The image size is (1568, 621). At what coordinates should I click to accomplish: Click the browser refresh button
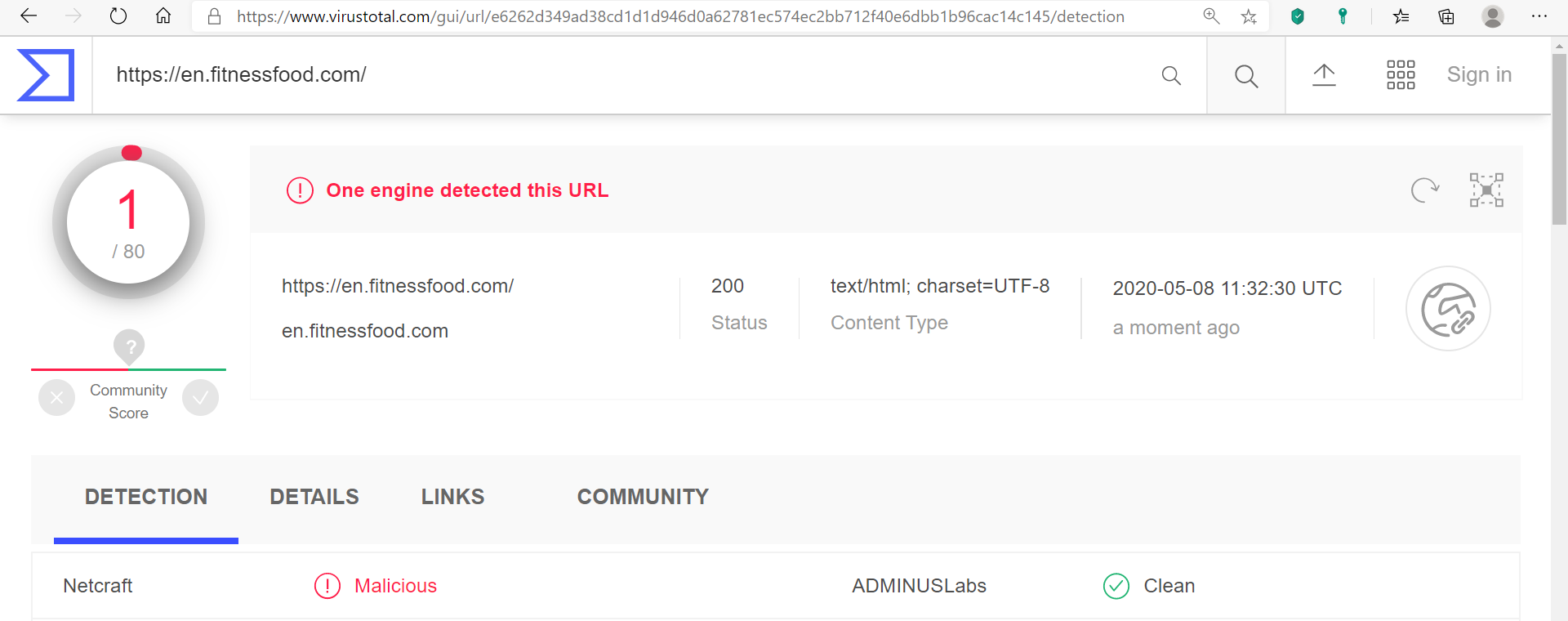(118, 16)
